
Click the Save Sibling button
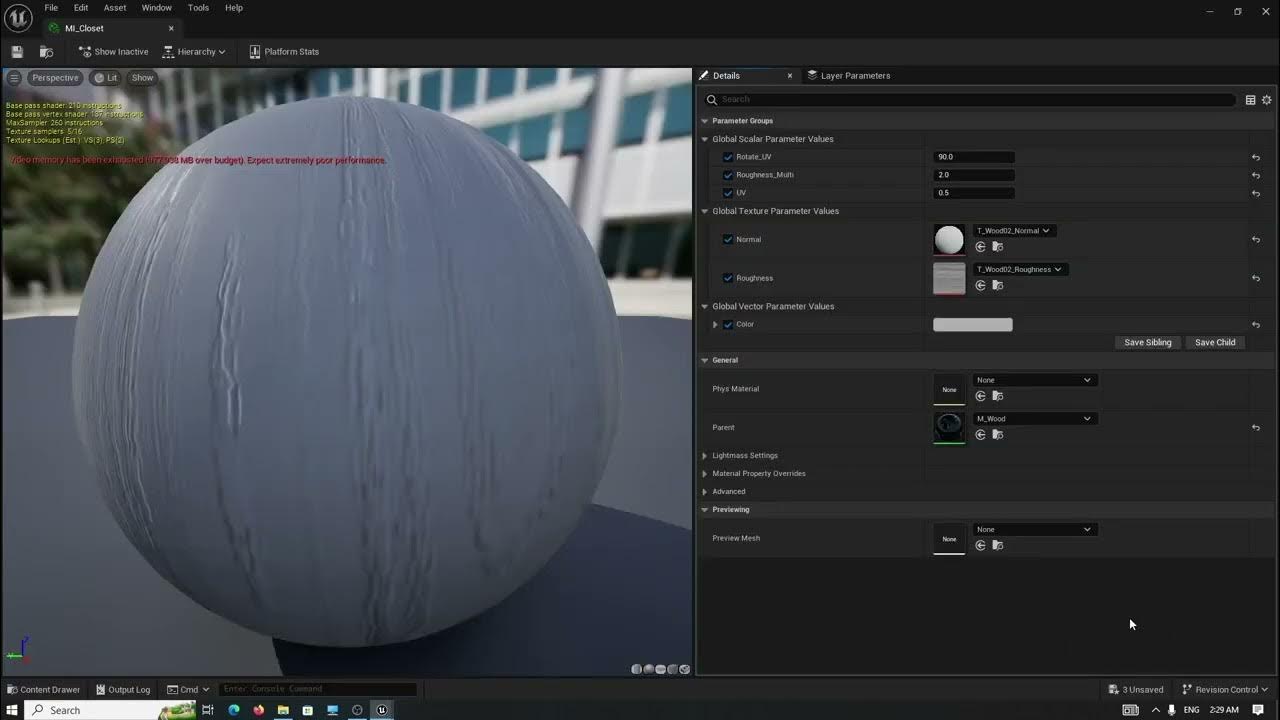click(x=1147, y=343)
